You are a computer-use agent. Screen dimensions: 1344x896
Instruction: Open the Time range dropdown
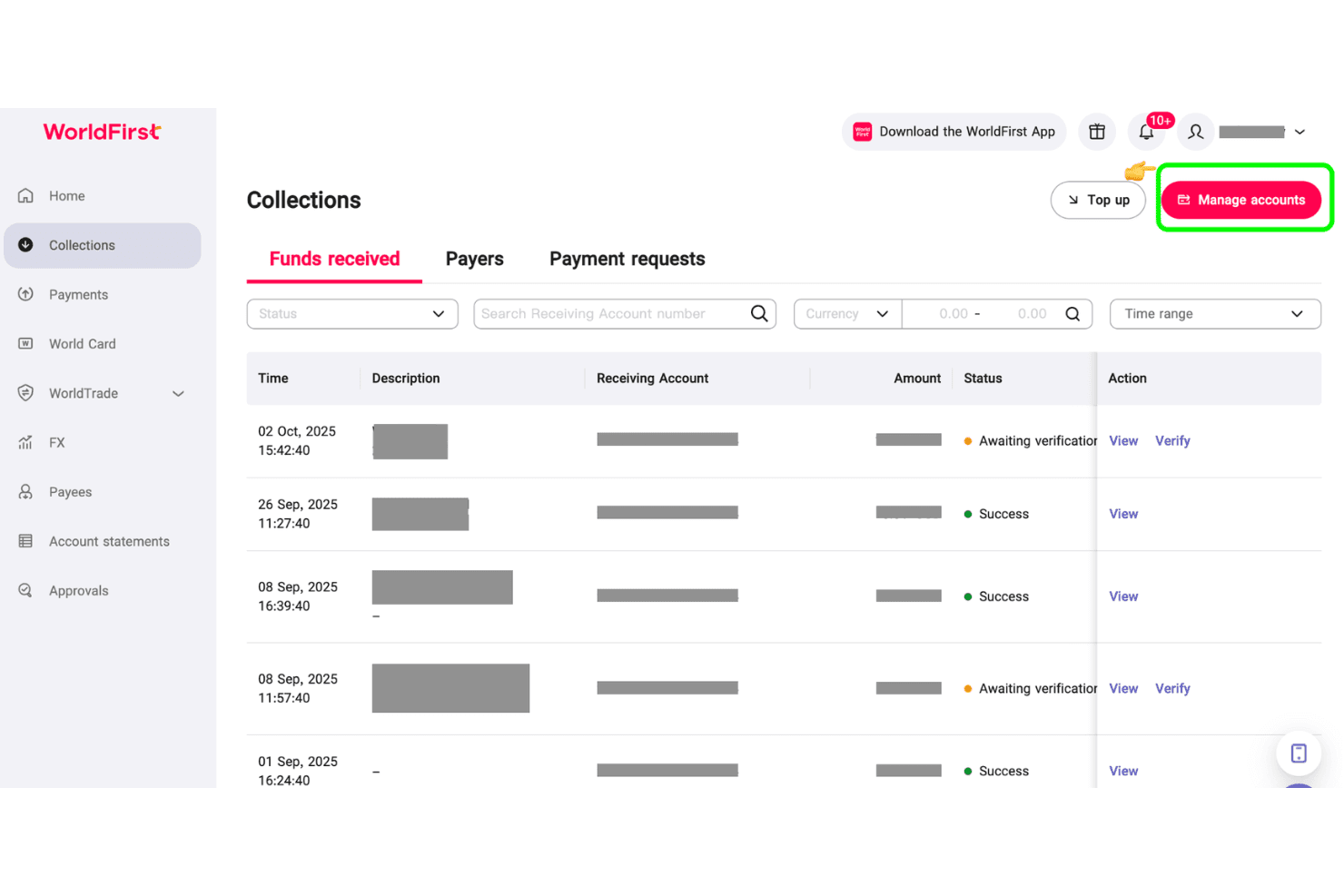coord(1215,314)
